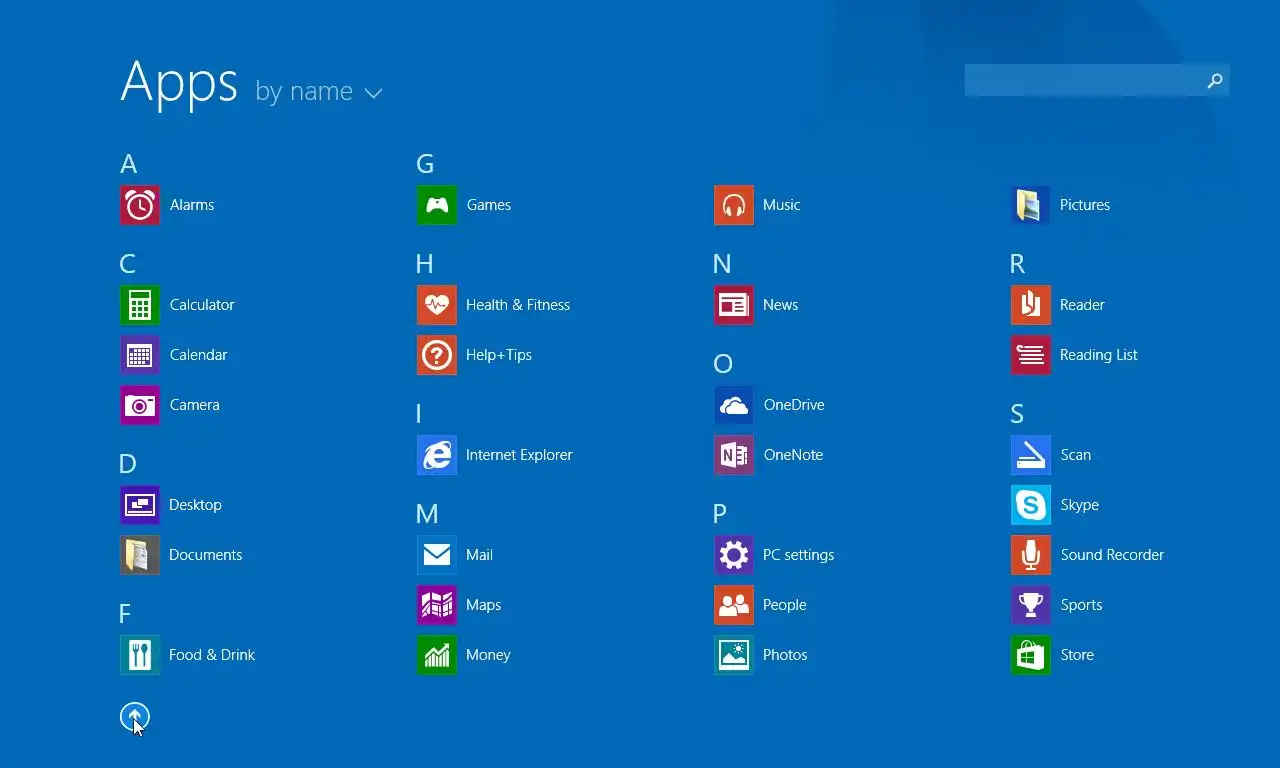Image resolution: width=1280 pixels, height=768 pixels.
Task: Open the Mail app icon
Action: [x=437, y=555]
